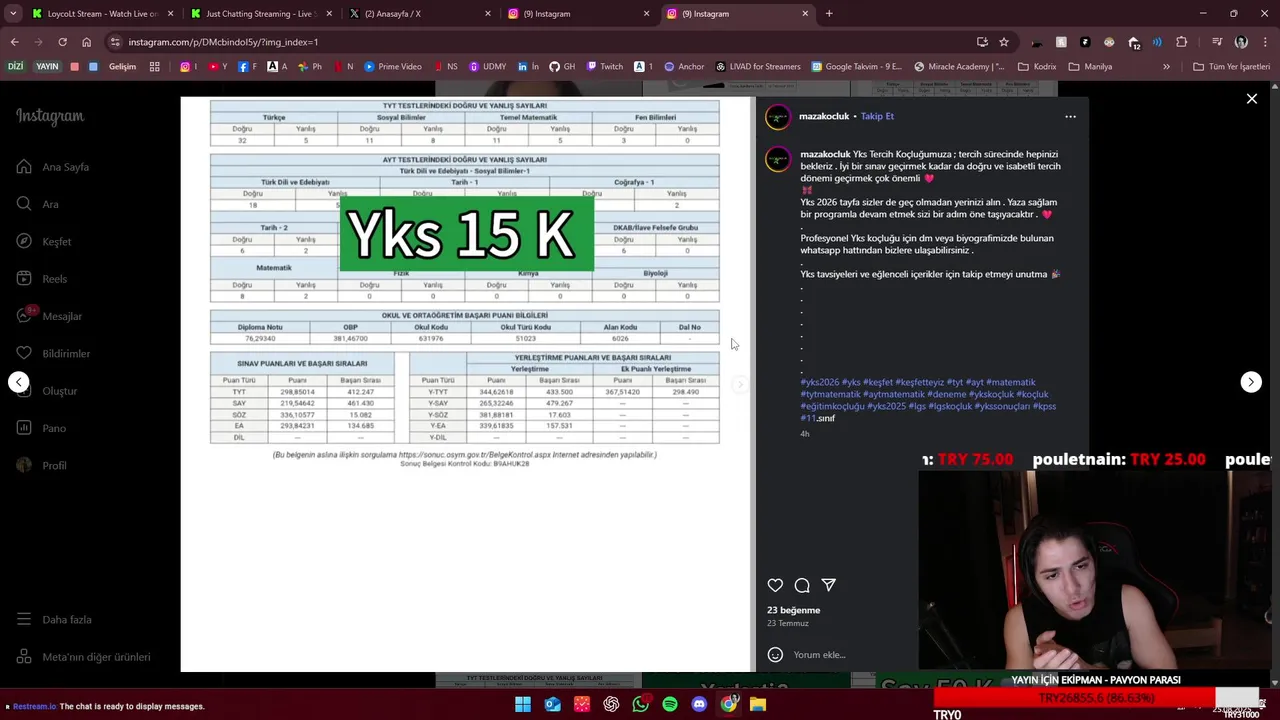The height and width of the screenshot is (720, 1280).
Task: Open Profil in Instagram sidebar
Action: (x=42, y=465)
